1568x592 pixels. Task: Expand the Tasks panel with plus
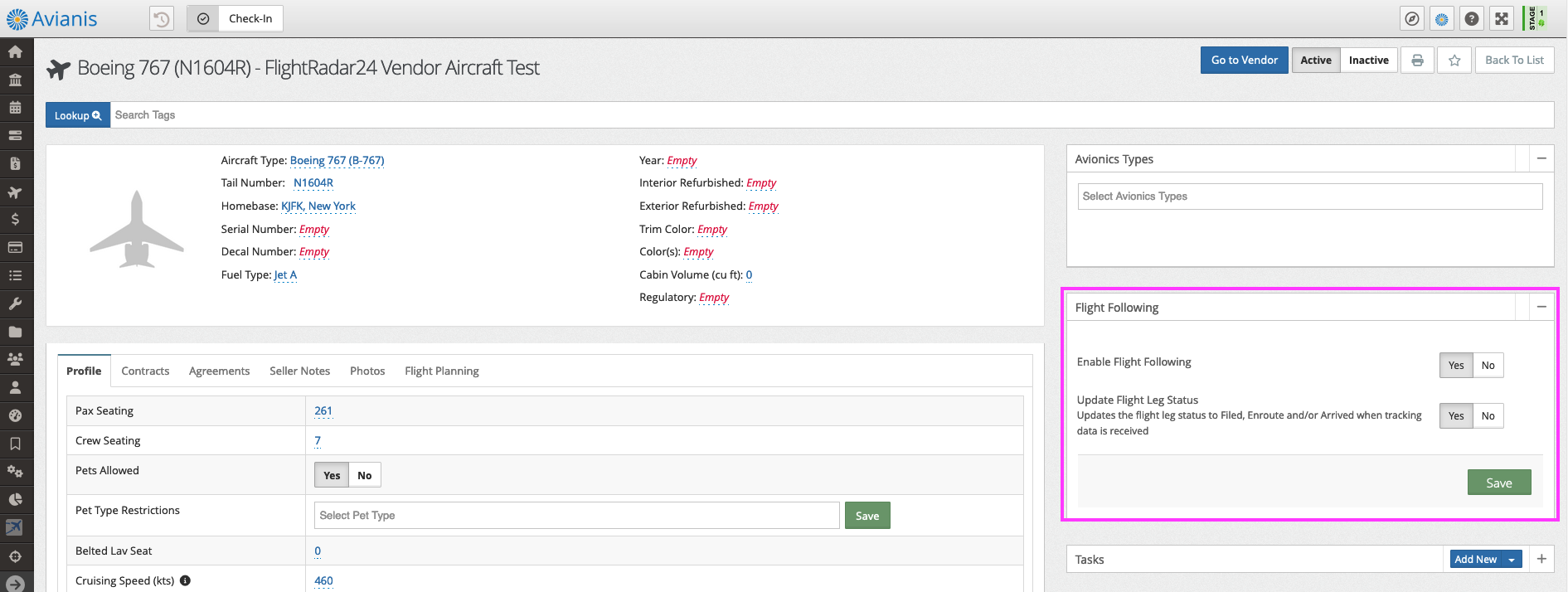[x=1541, y=559]
